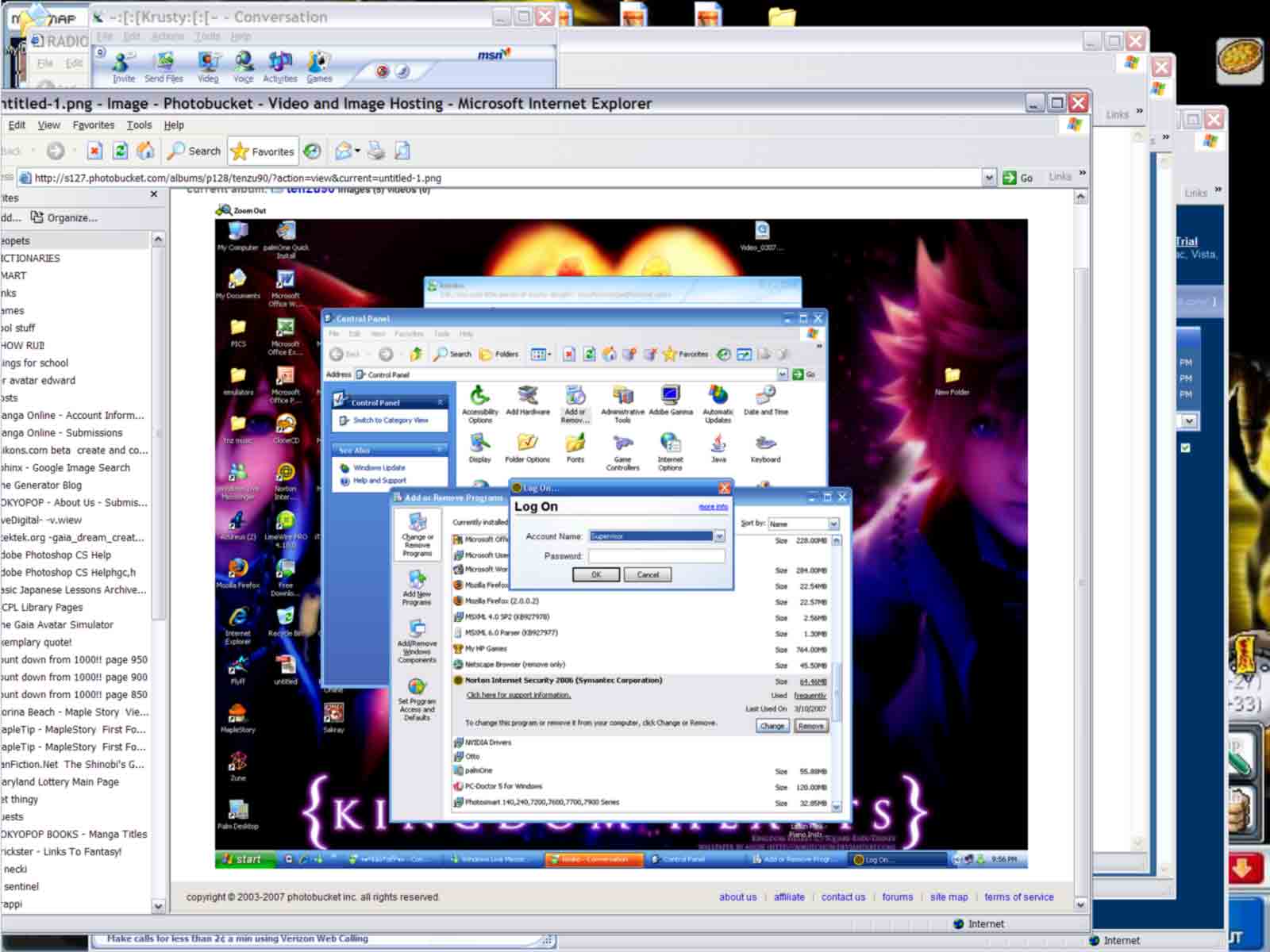1270x952 pixels.
Task: Follow the "affiliate" footer link
Action: (x=789, y=897)
